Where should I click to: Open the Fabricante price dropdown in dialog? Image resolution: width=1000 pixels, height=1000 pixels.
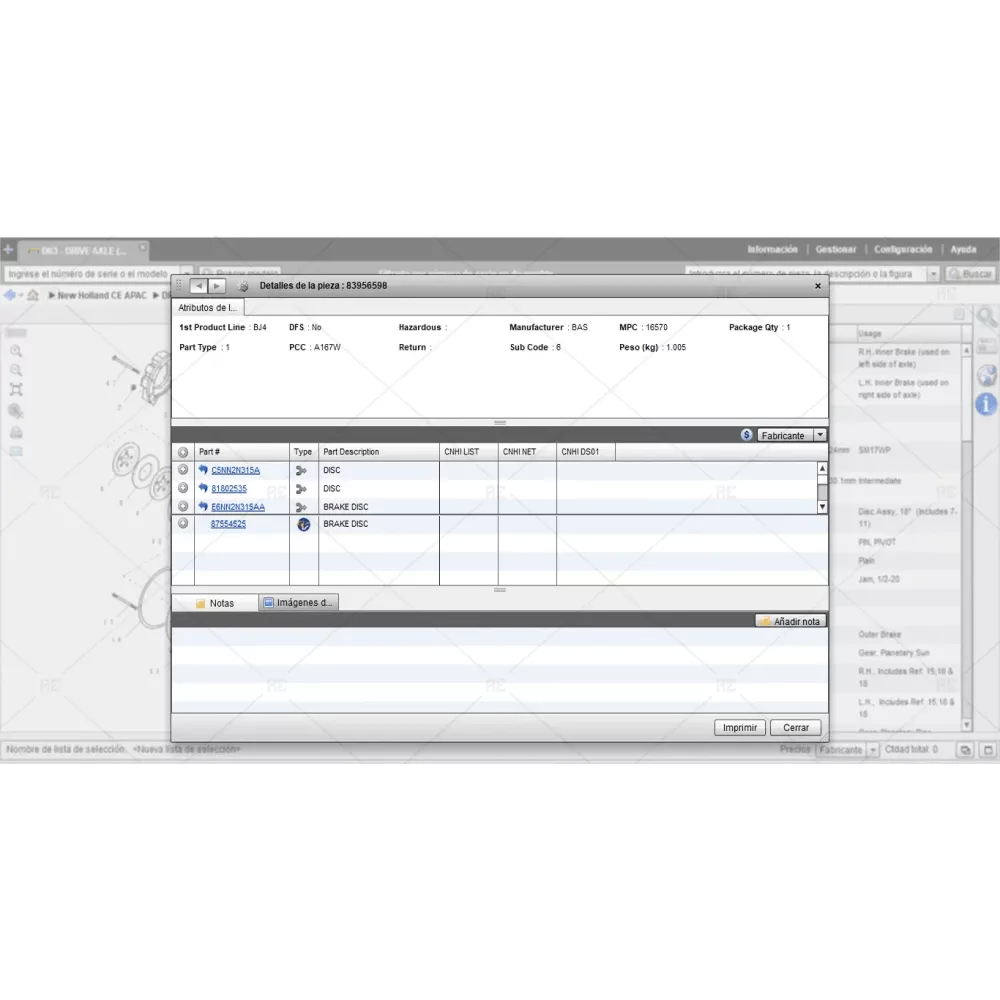point(820,435)
